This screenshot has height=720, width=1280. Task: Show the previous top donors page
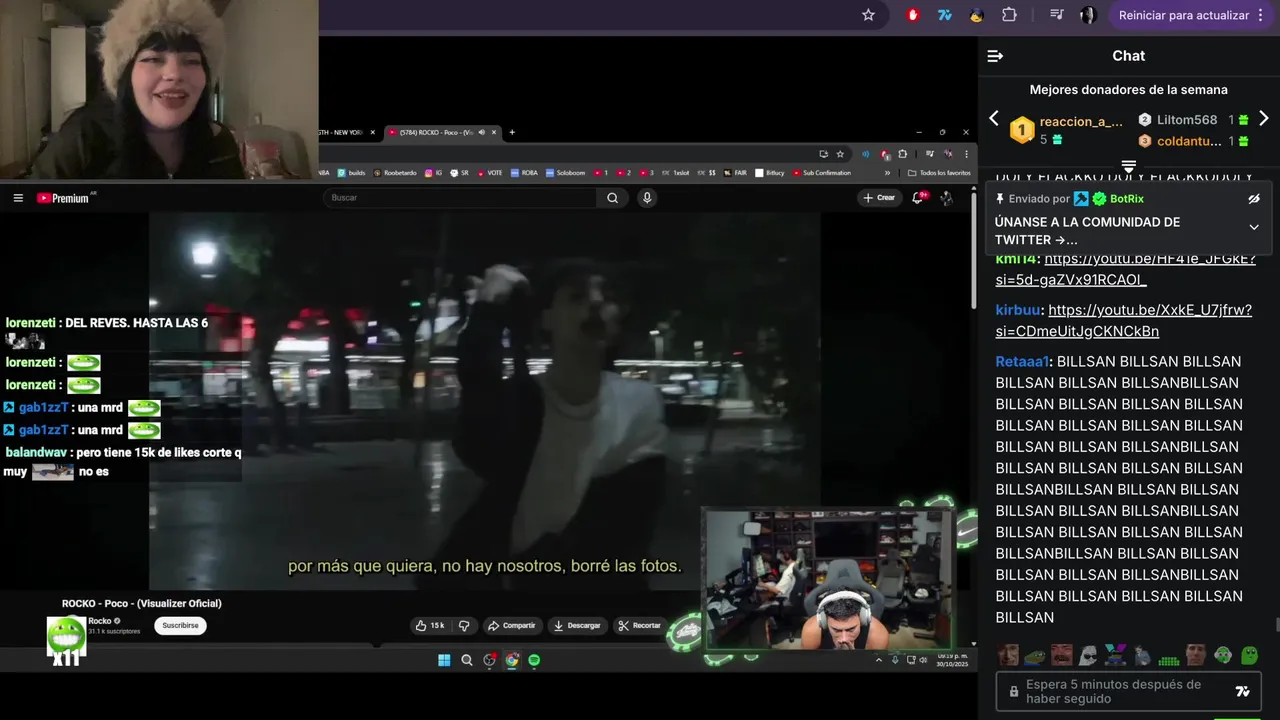993,118
